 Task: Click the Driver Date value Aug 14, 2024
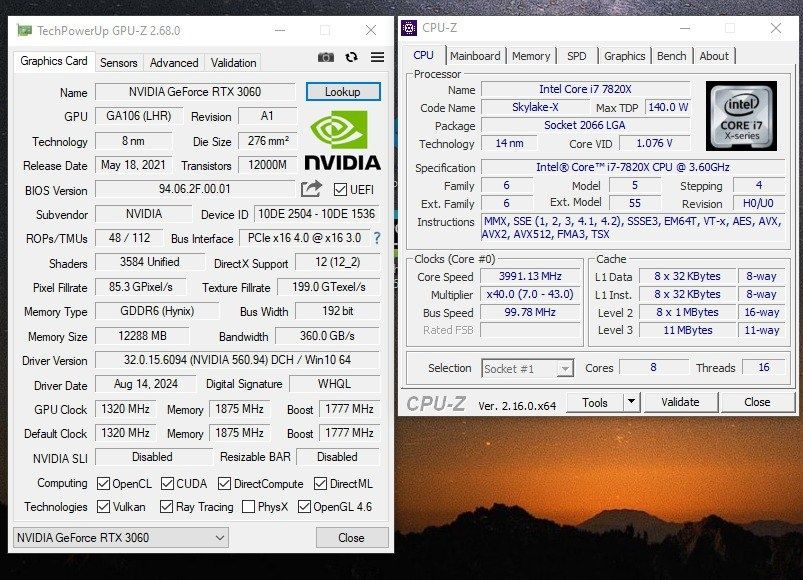coord(145,384)
